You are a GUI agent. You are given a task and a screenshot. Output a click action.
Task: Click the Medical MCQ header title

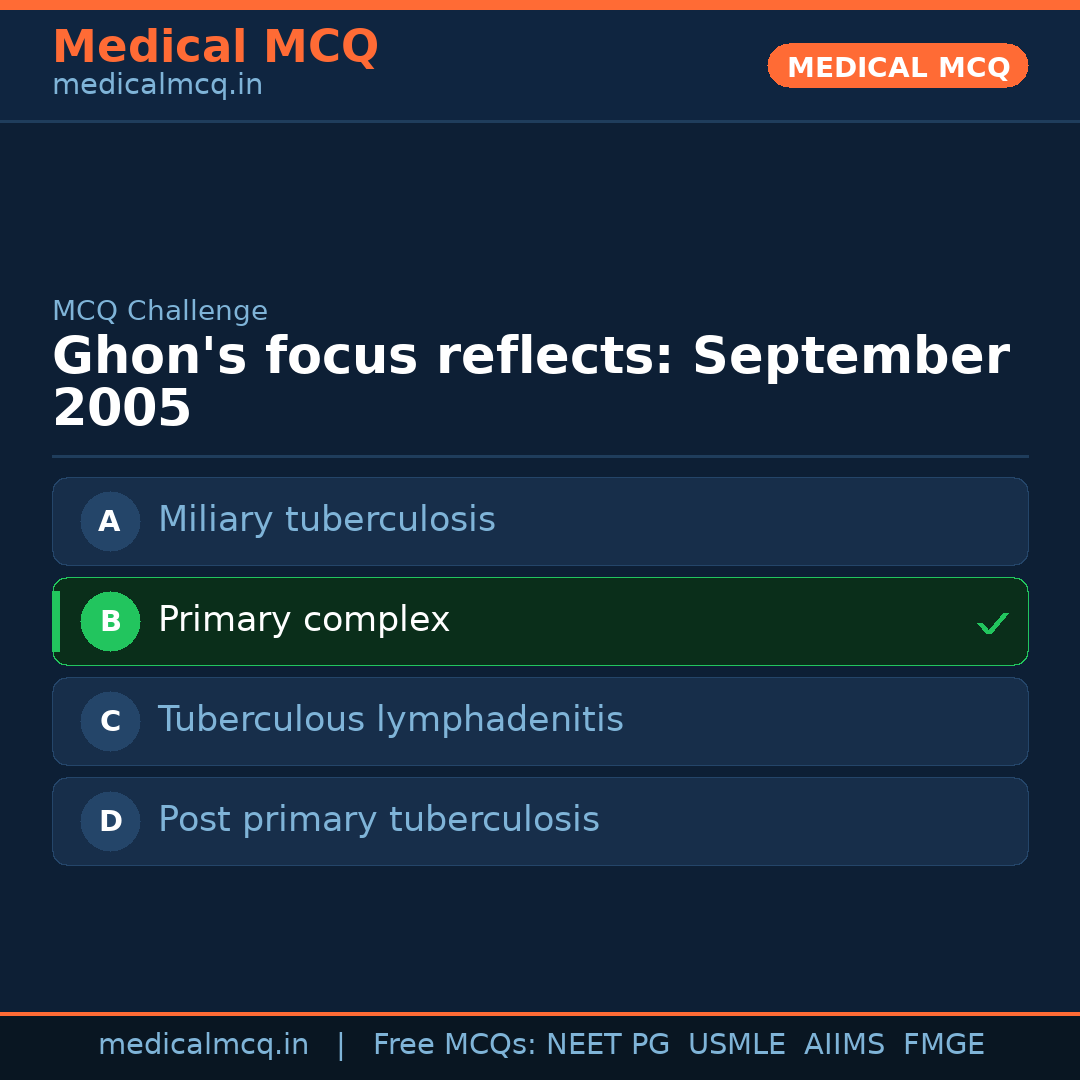click(215, 47)
